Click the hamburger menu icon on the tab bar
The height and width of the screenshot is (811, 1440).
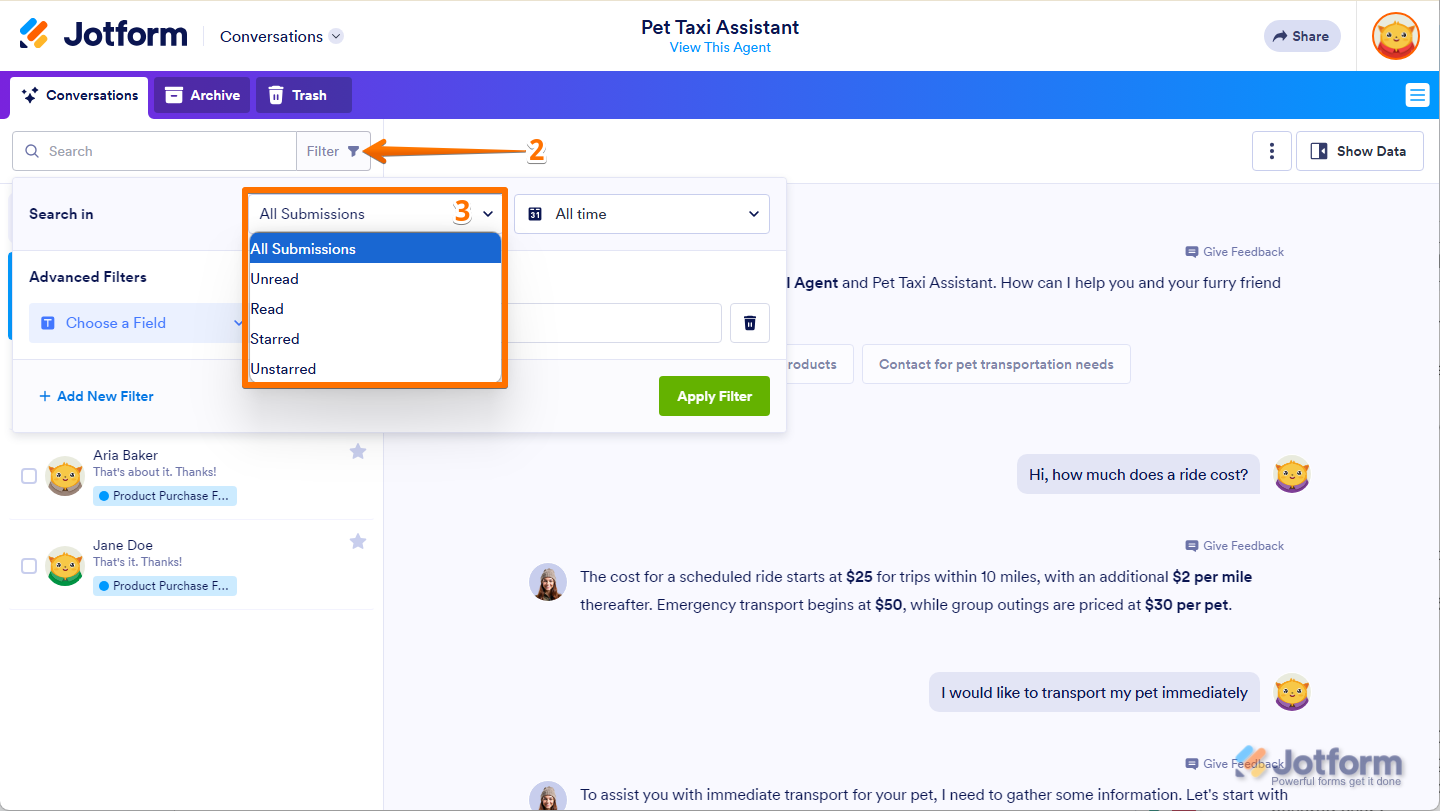[1417, 95]
